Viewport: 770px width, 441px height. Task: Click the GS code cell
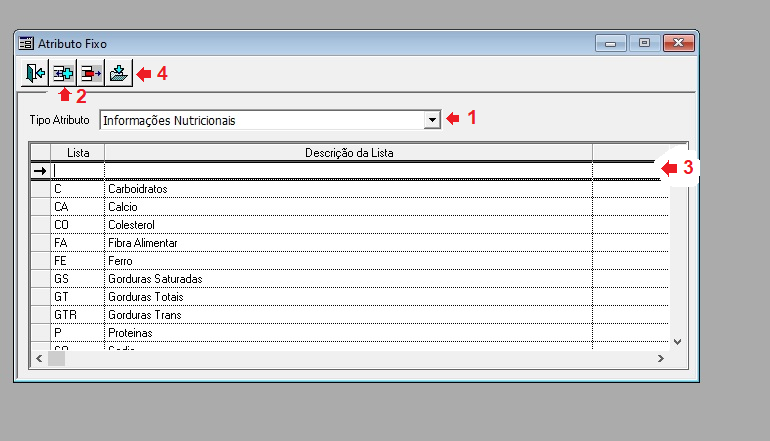[x=78, y=278]
